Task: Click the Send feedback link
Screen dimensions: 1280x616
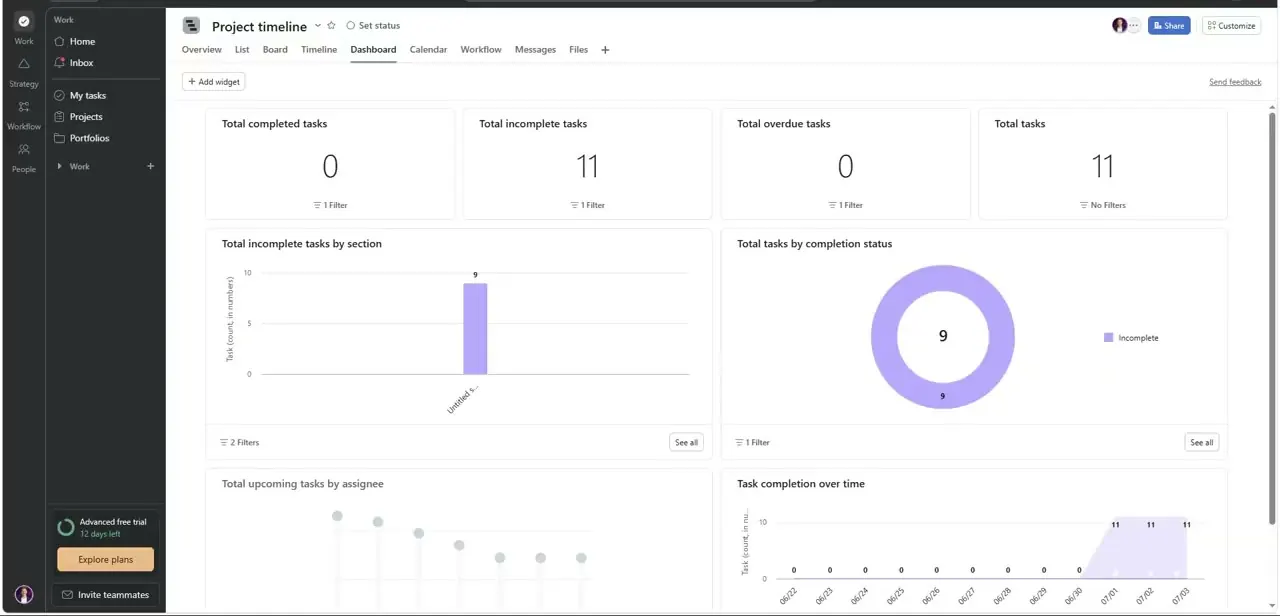Action: pyautogui.click(x=1235, y=82)
